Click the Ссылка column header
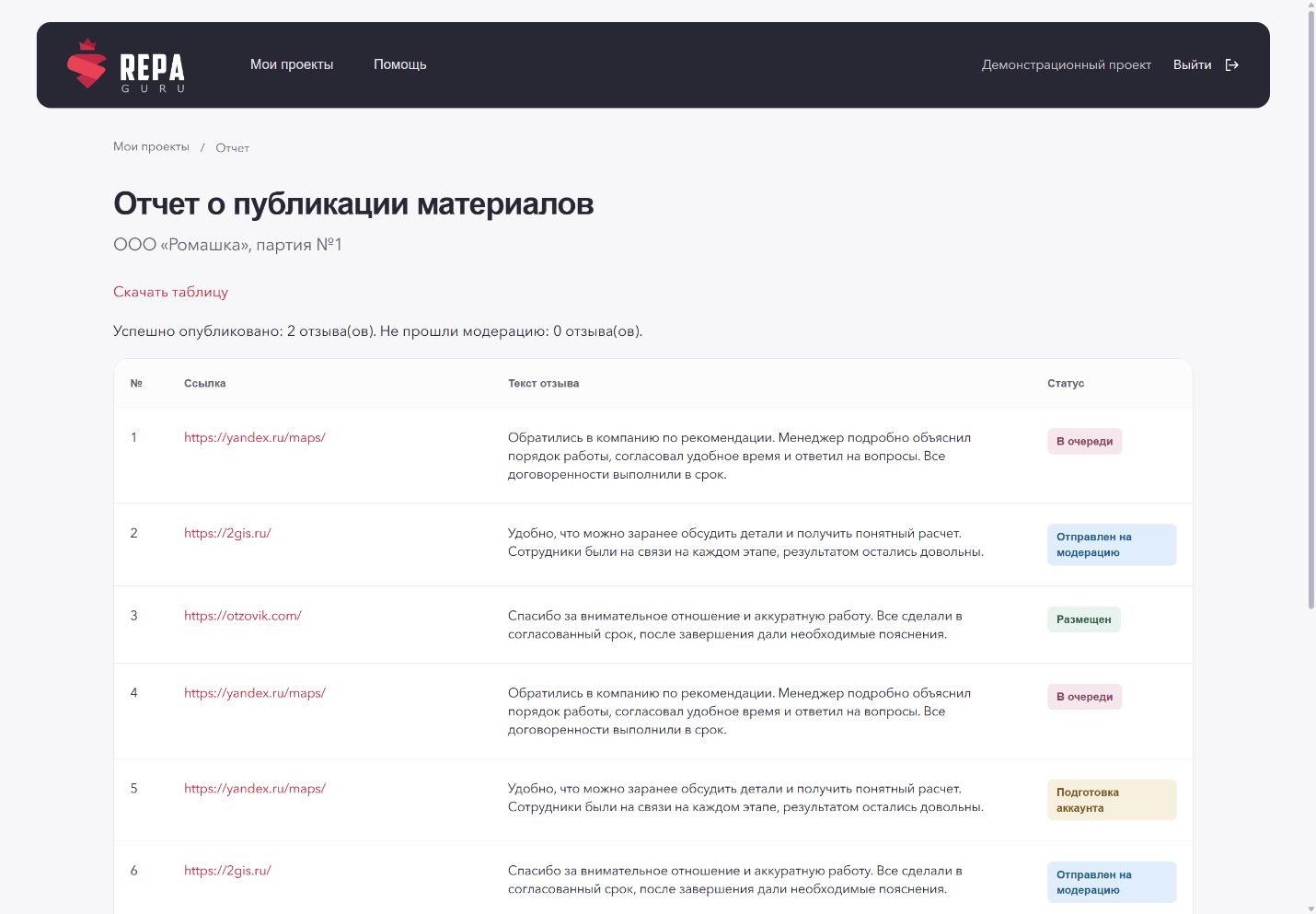Screen dimensions: 1316x914 pos(205,384)
